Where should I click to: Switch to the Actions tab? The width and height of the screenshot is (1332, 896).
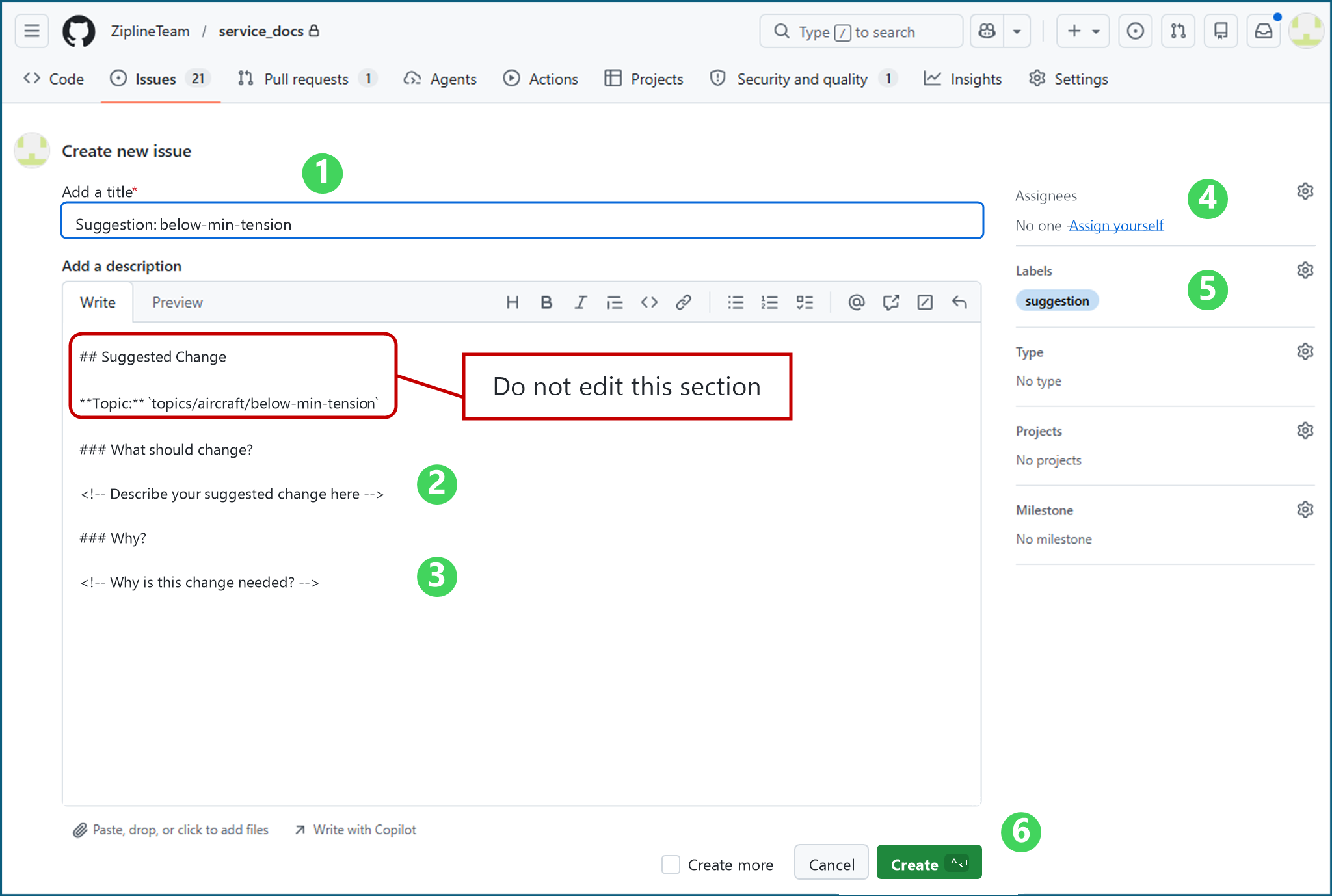click(x=540, y=79)
